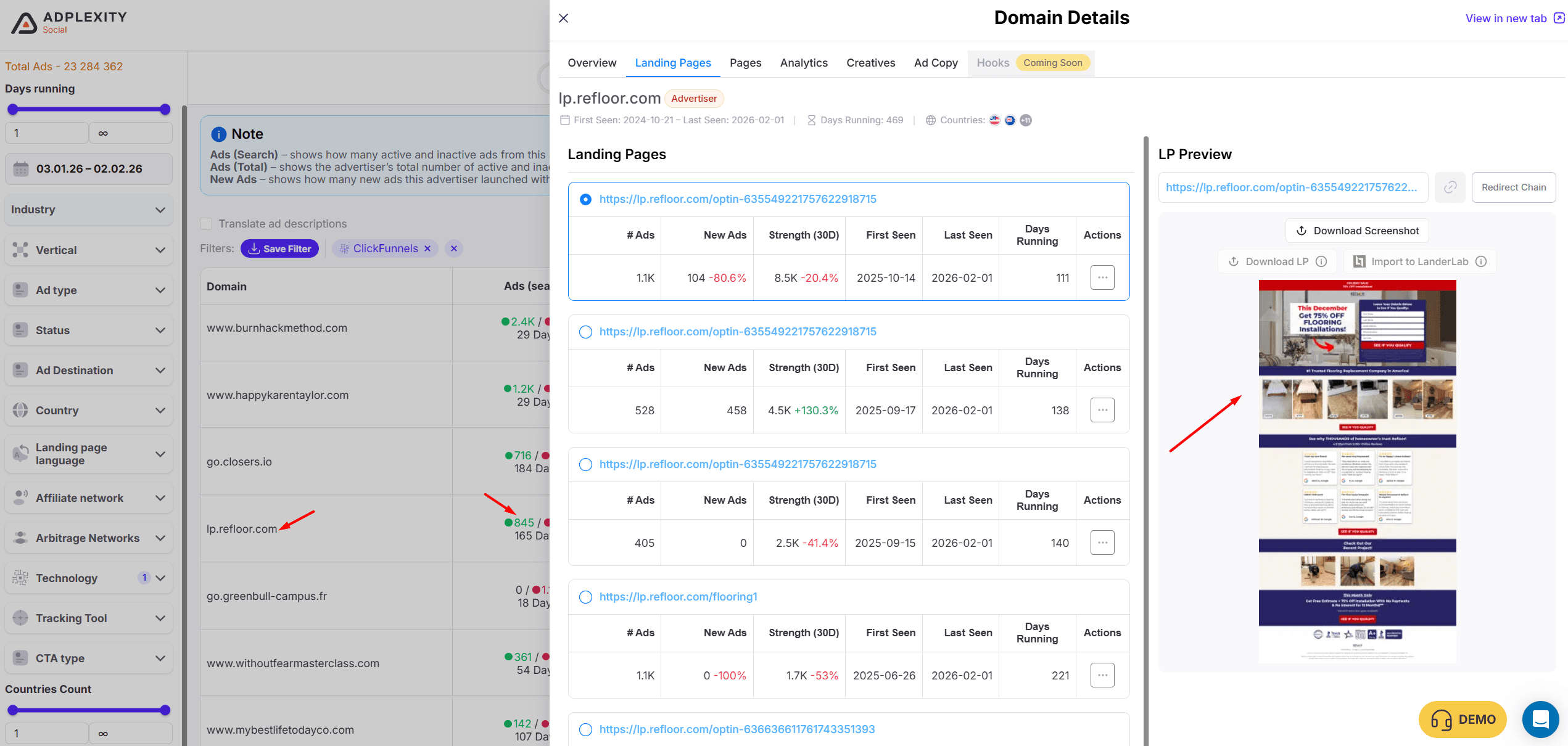Remove the ClickFunnels filter chip
Screen dimensions: 1568x746
[427, 248]
